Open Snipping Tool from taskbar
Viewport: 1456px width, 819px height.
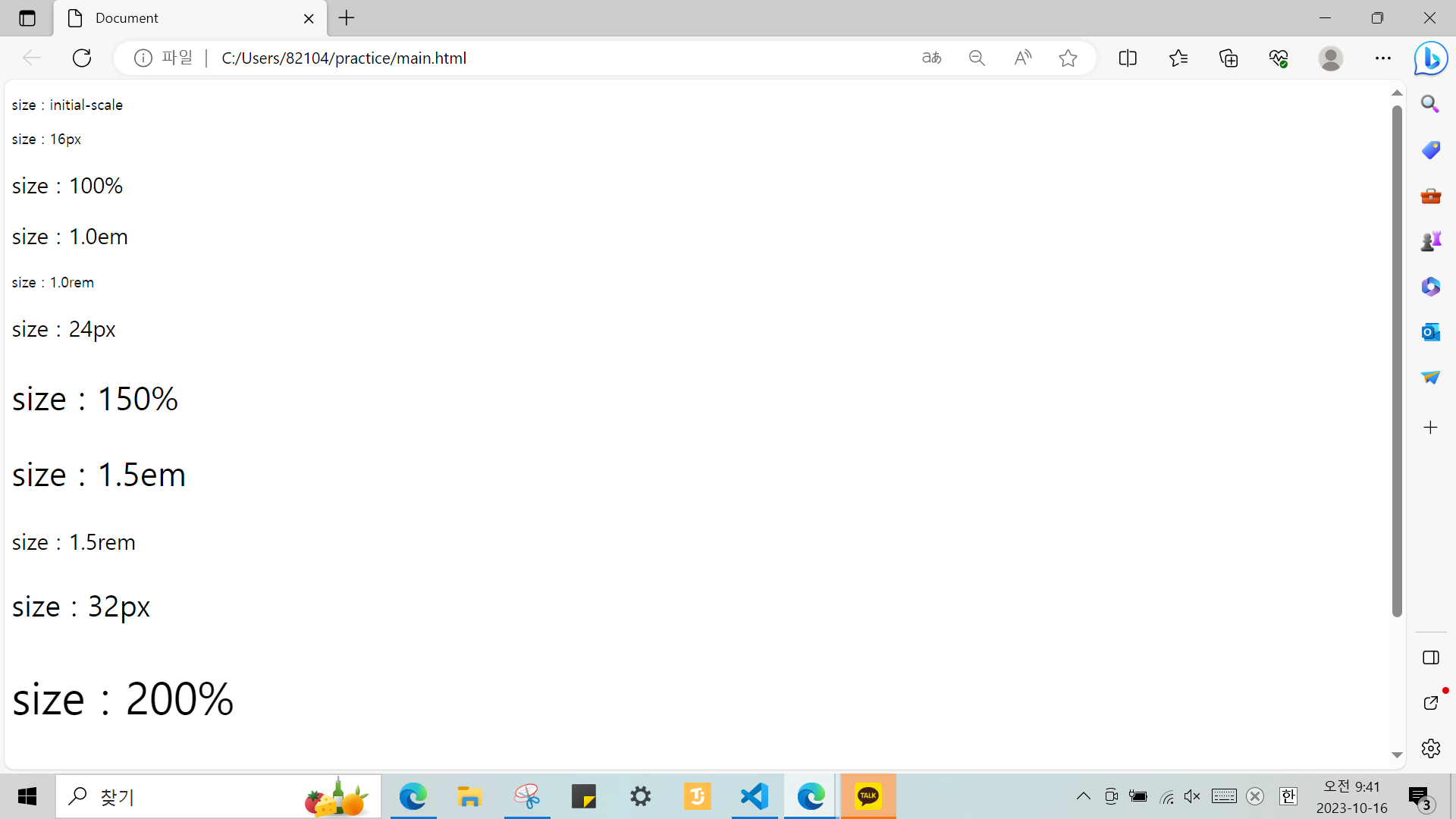[527, 796]
